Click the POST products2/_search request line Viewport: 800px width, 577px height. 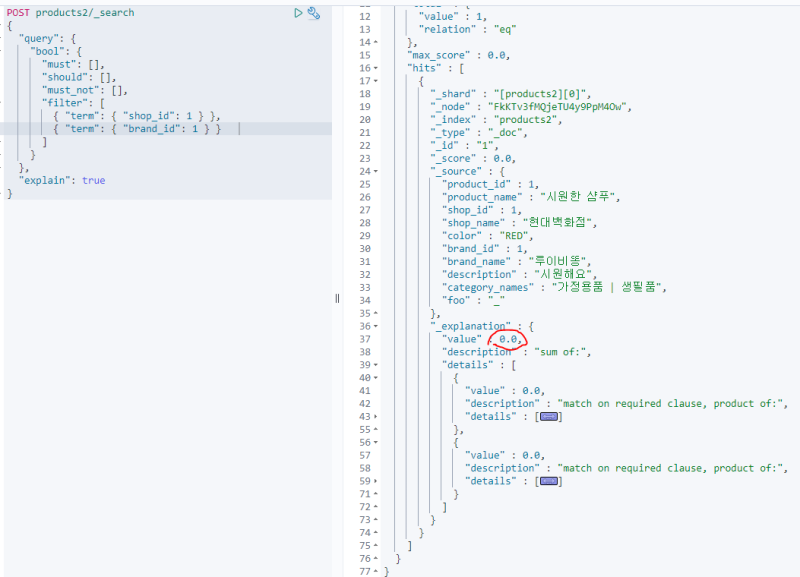click(70, 13)
